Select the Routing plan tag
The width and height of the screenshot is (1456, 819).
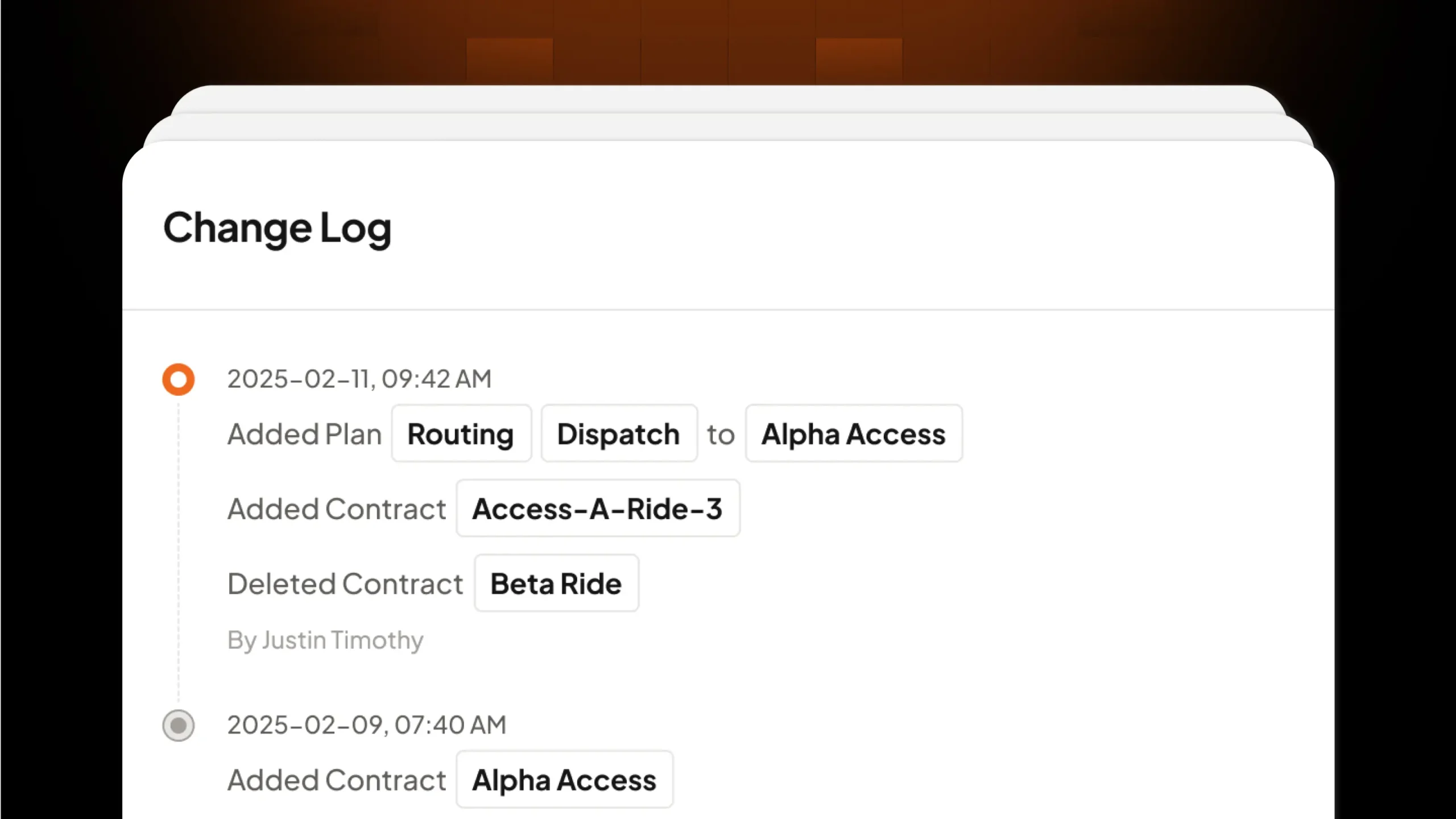(461, 434)
